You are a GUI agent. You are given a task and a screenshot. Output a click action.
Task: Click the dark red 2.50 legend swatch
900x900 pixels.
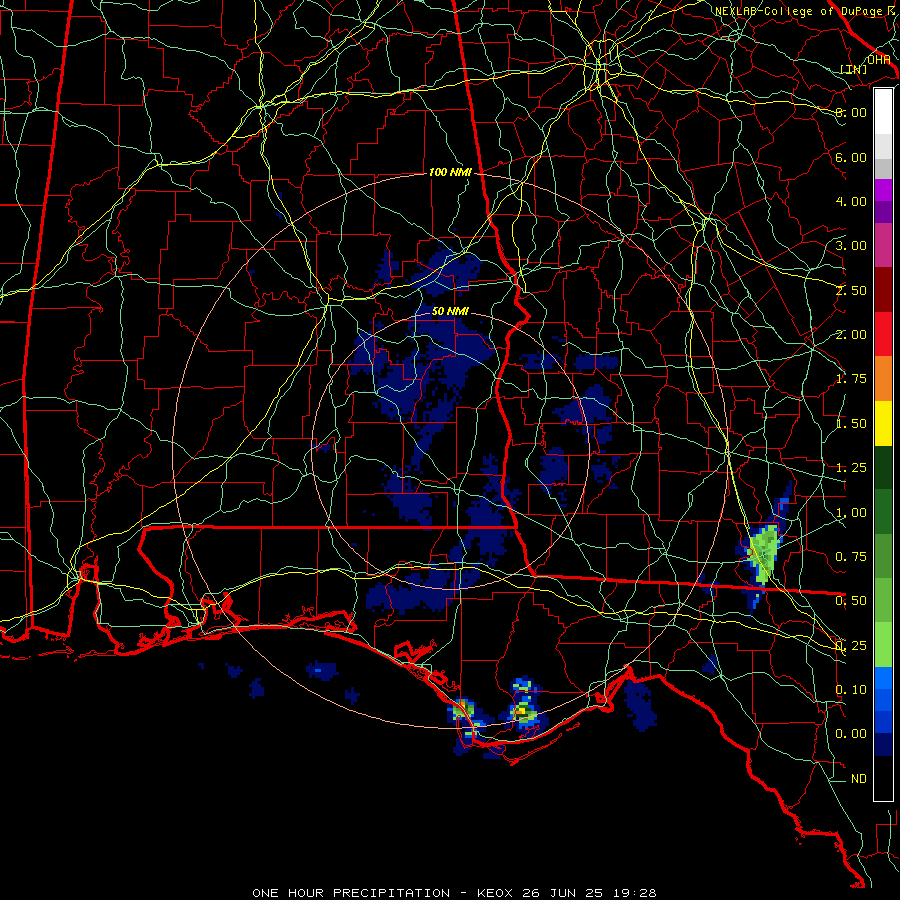pos(883,290)
